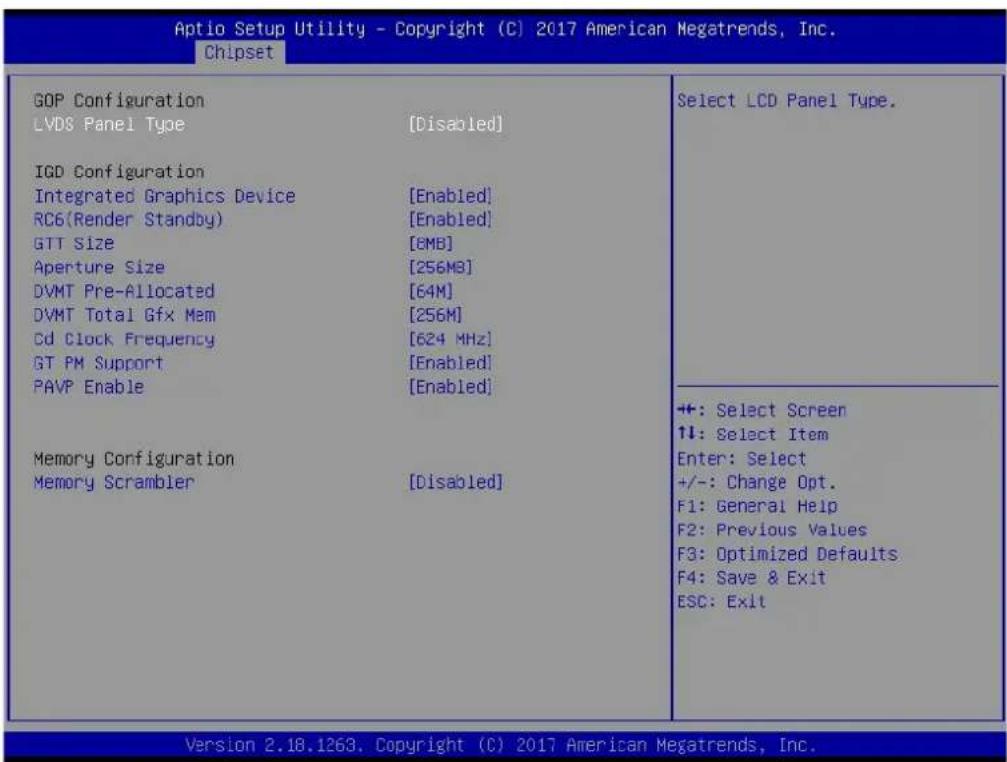Click the 'F2: Previous Values' hint
This screenshot has height=762, width=1007.
click(x=772, y=530)
